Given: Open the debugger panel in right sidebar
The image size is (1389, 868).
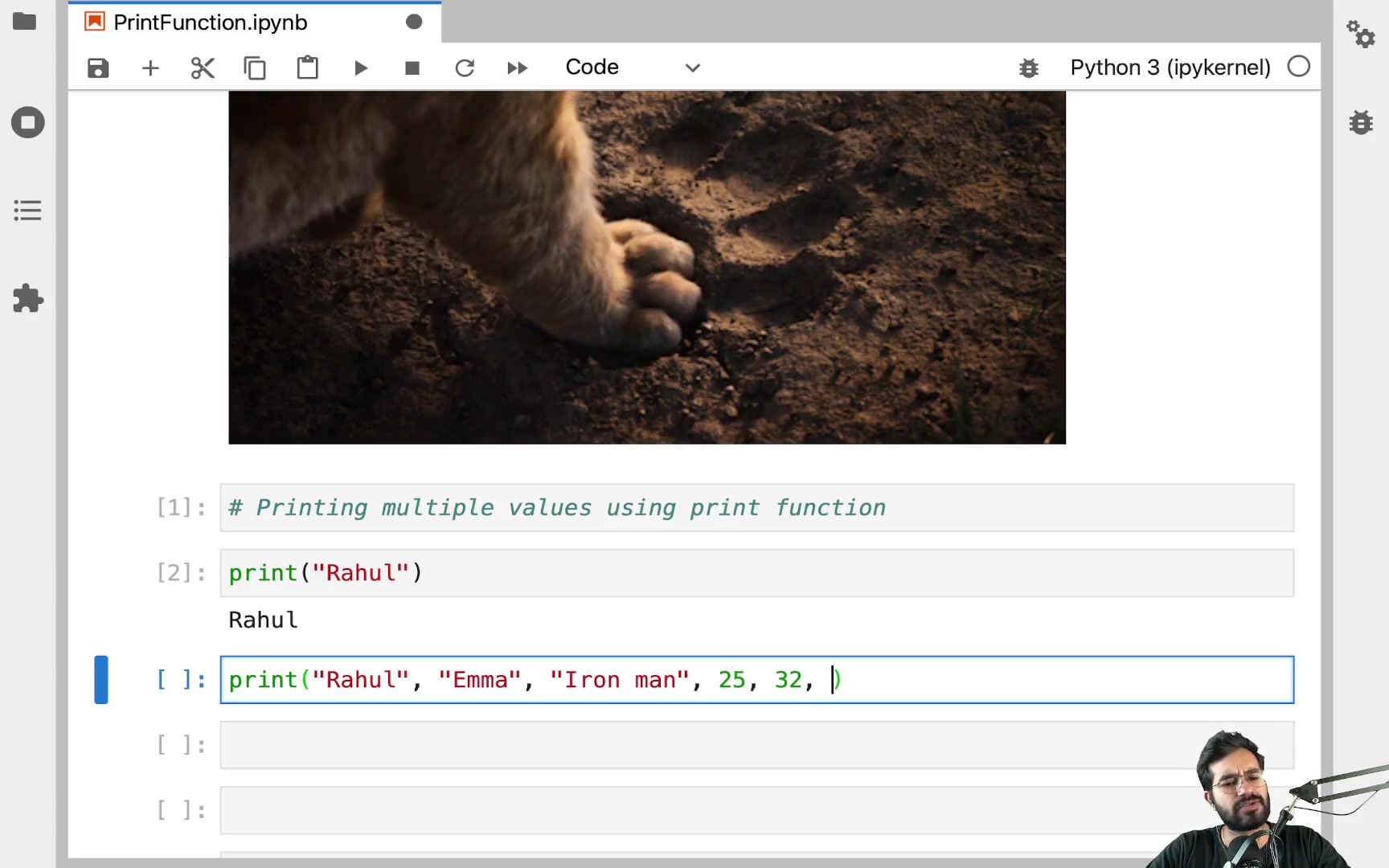Looking at the screenshot, I should pyautogui.click(x=1361, y=122).
